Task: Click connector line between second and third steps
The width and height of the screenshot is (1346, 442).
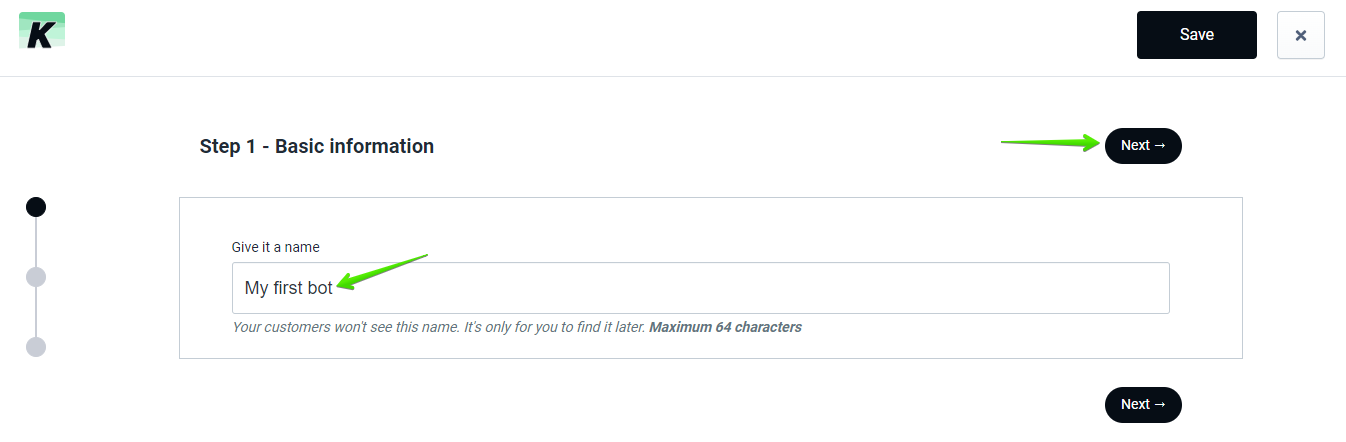Action: 36,312
